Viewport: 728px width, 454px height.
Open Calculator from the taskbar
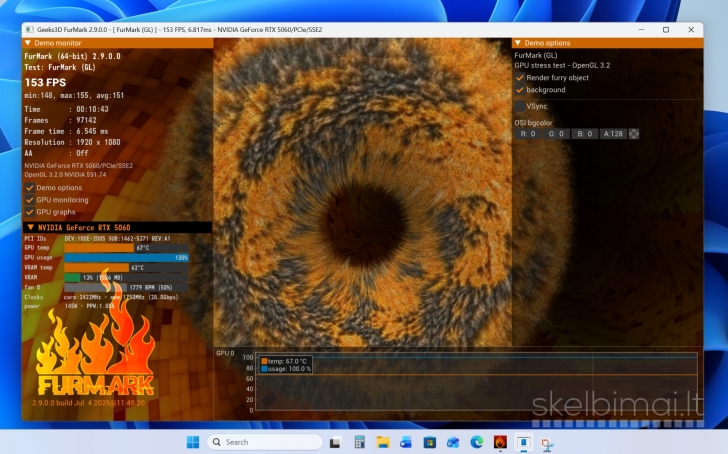coord(359,442)
